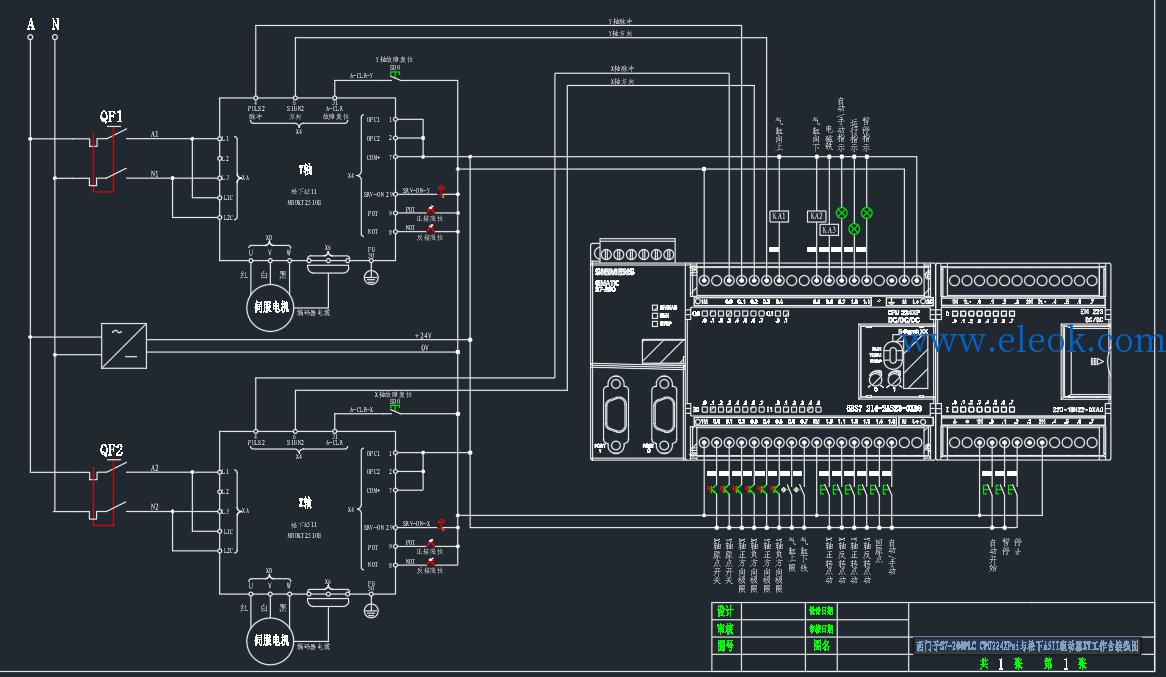
Task: Select the 'QF2' text label
Action: 111,450
